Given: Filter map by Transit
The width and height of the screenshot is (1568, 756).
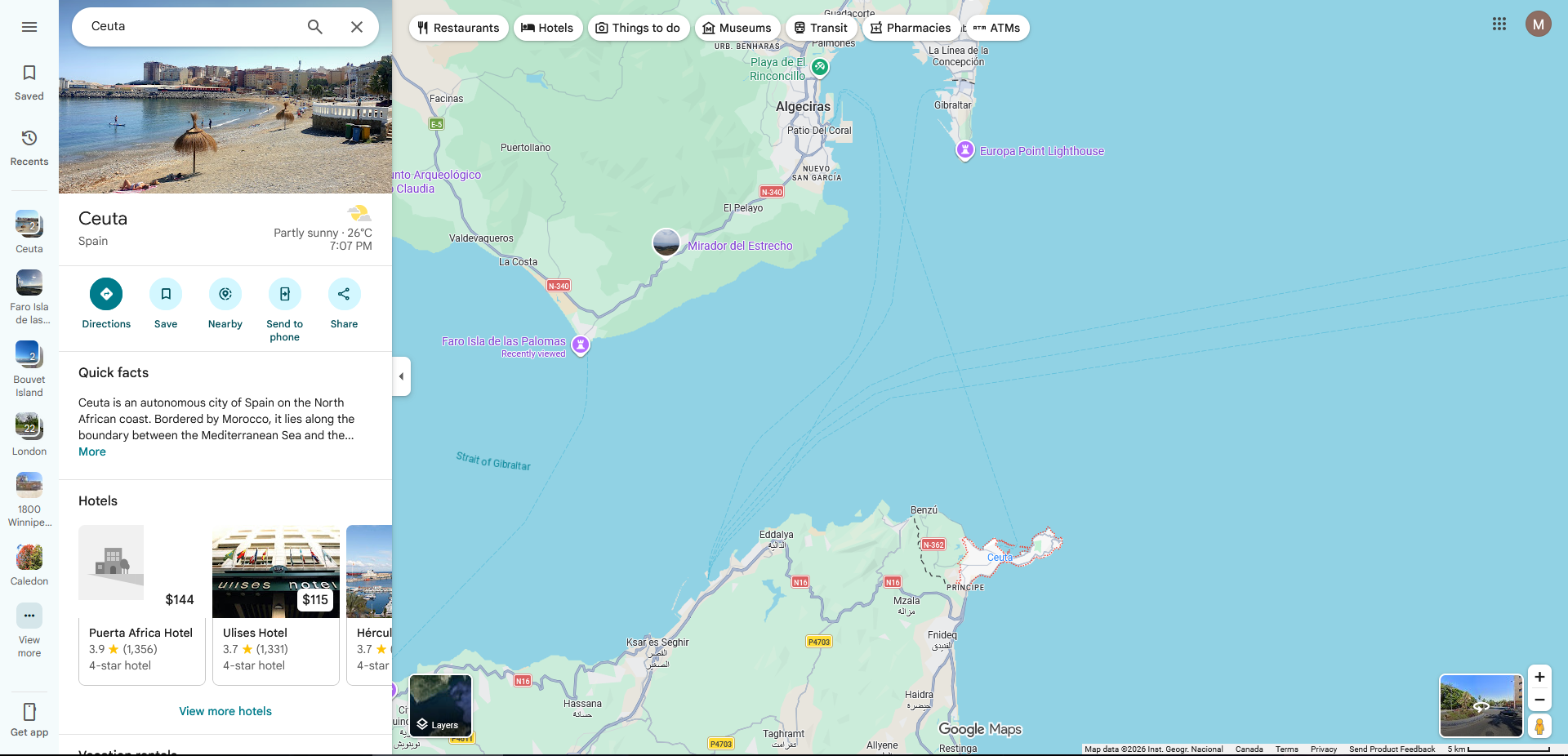Looking at the screenshot, I should click(x=822, y=28).
